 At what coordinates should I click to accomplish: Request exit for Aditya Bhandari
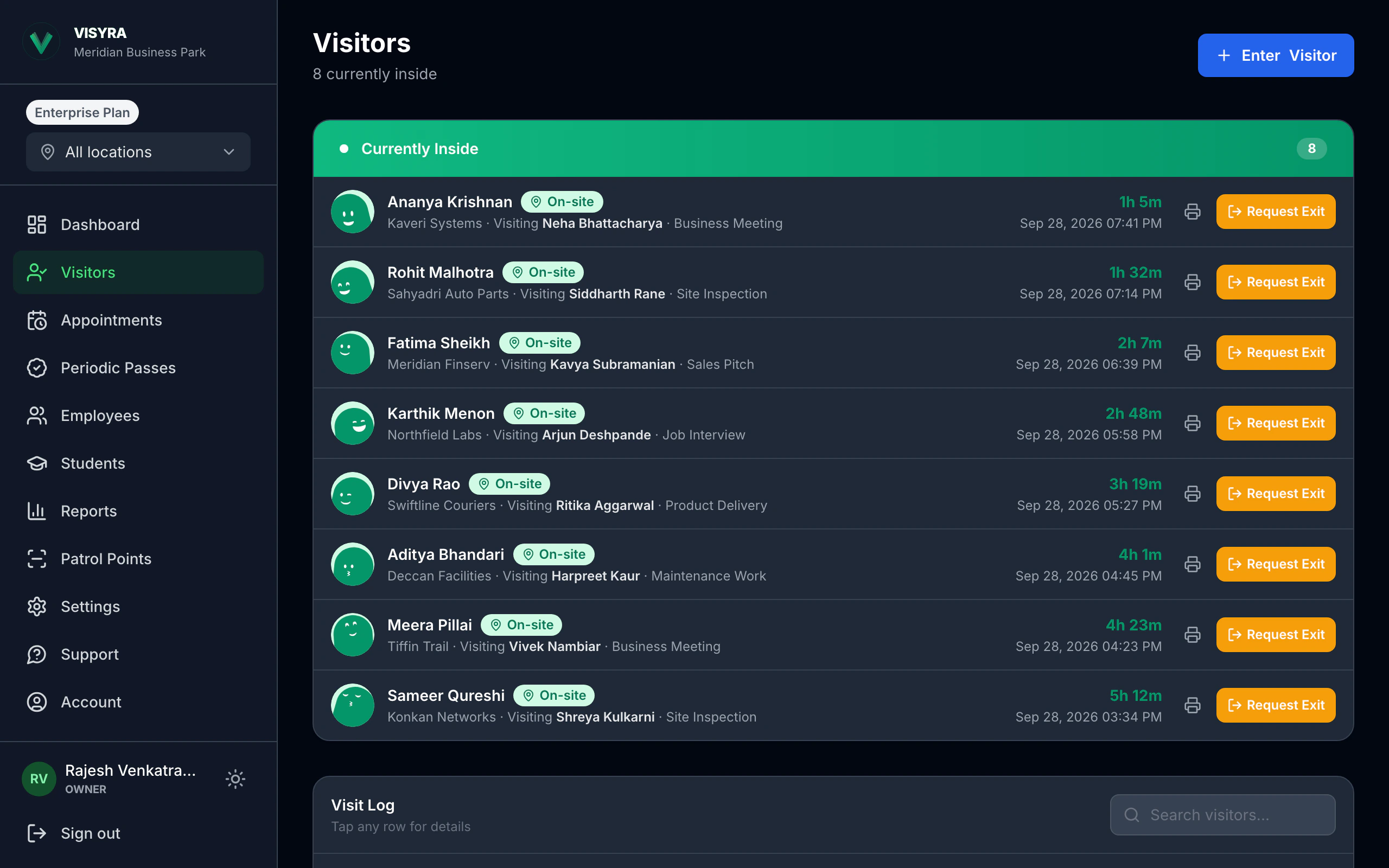[x=1276, y=564]
